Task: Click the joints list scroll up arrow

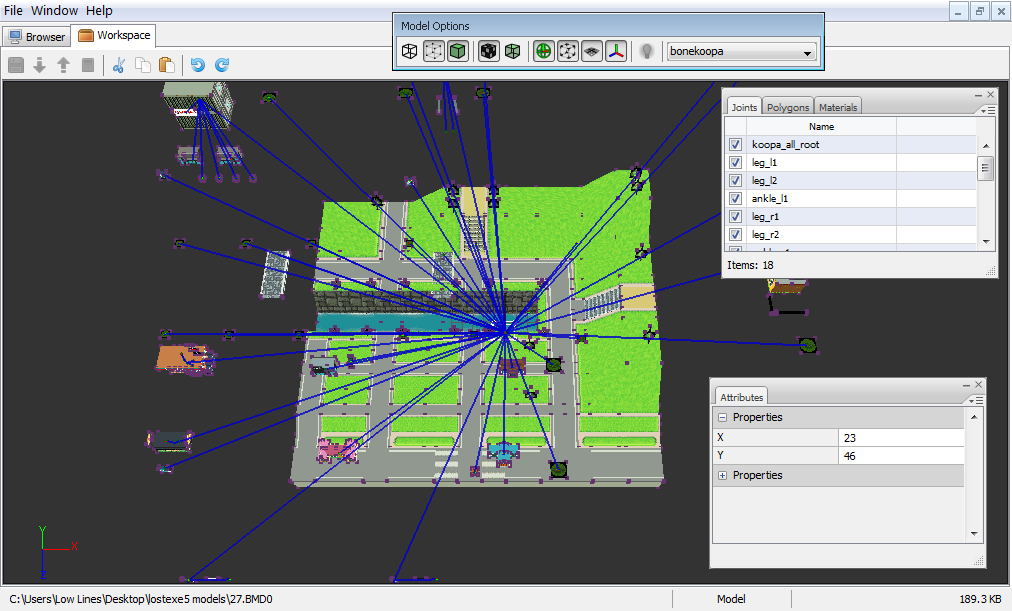Action: pyautogui.click(x=986, y=146)
